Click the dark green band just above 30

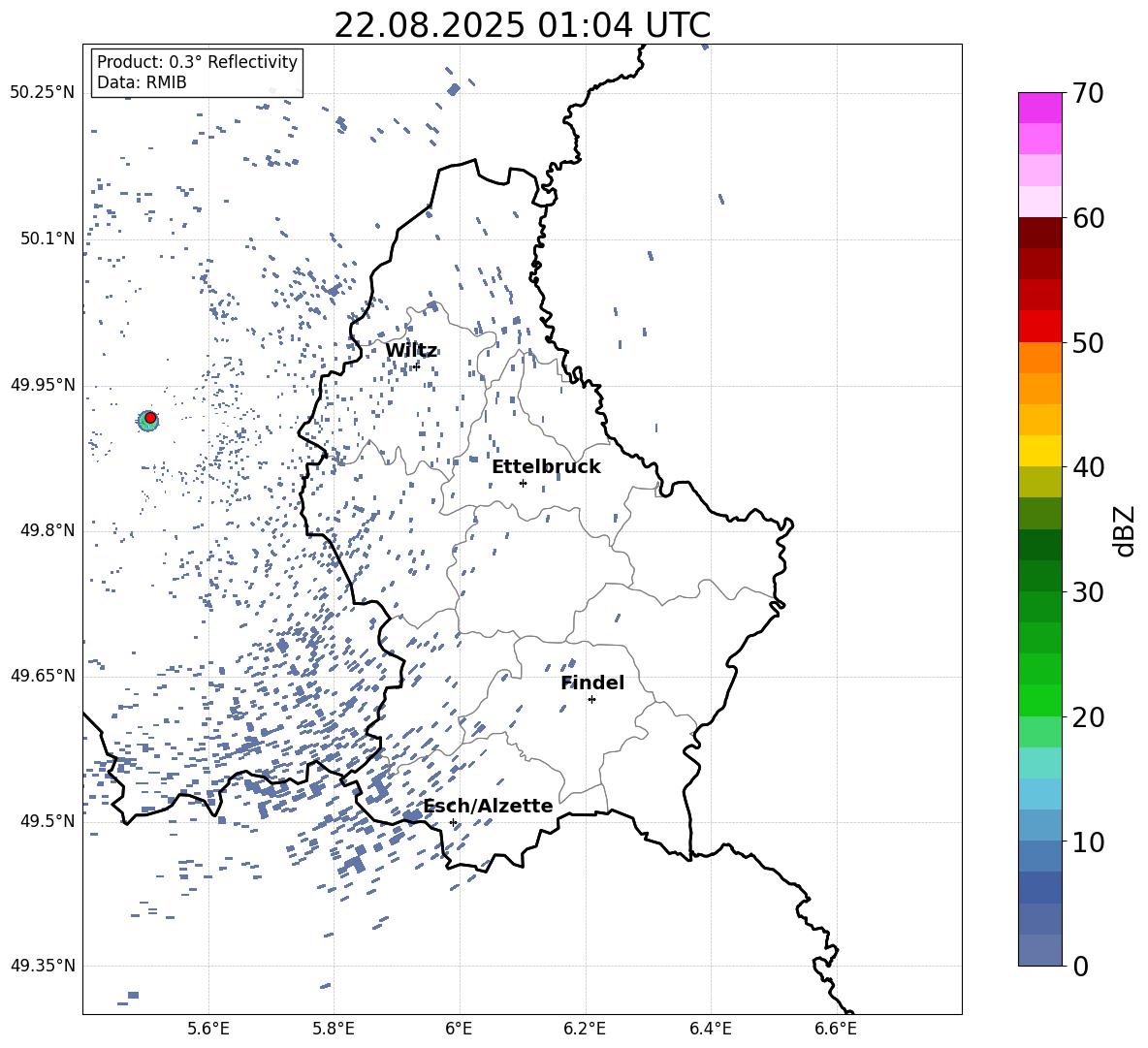coord(1040,576)
